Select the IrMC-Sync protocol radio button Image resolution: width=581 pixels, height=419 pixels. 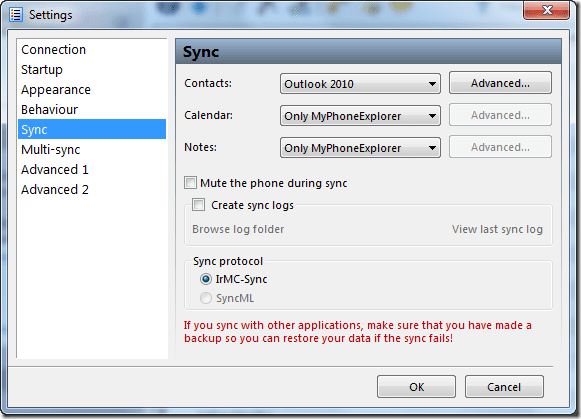tap(206, 279)
